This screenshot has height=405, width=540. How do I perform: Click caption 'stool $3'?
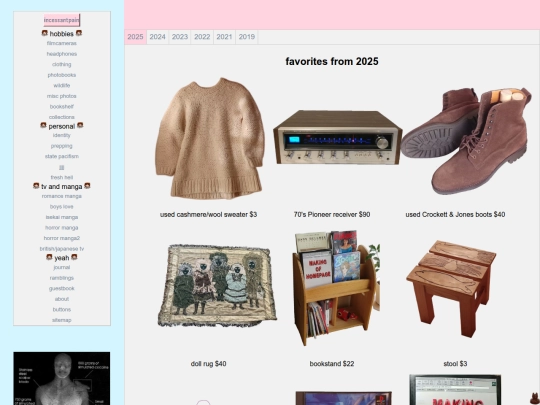tap(455, 364)
